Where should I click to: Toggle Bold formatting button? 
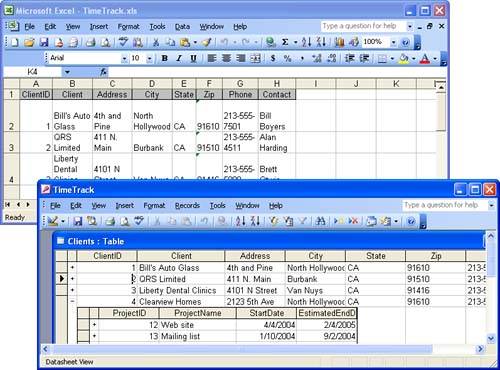pyautogui.click(x=164, y=58)
